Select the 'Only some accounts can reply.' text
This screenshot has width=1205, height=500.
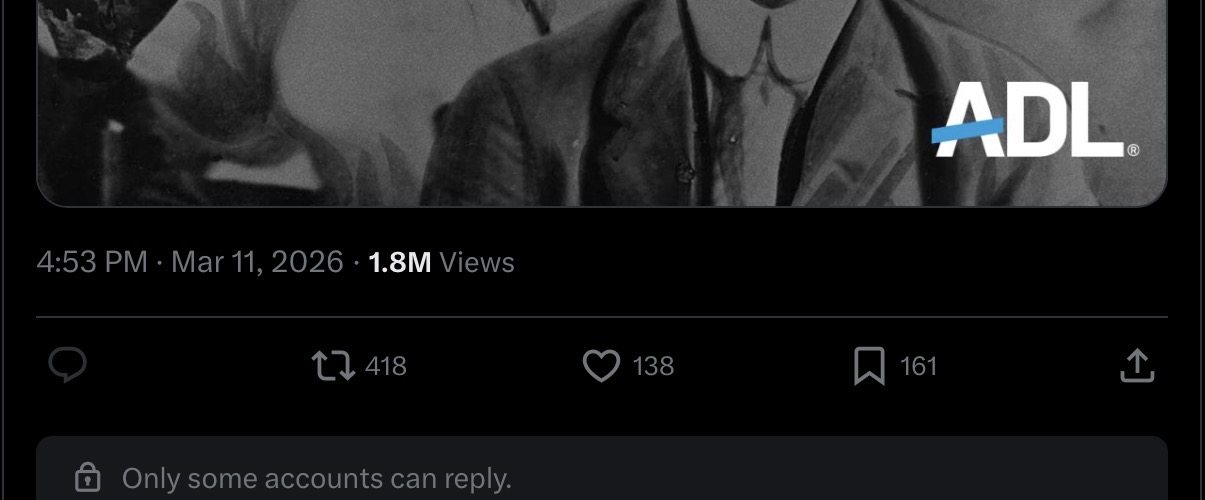317,478
